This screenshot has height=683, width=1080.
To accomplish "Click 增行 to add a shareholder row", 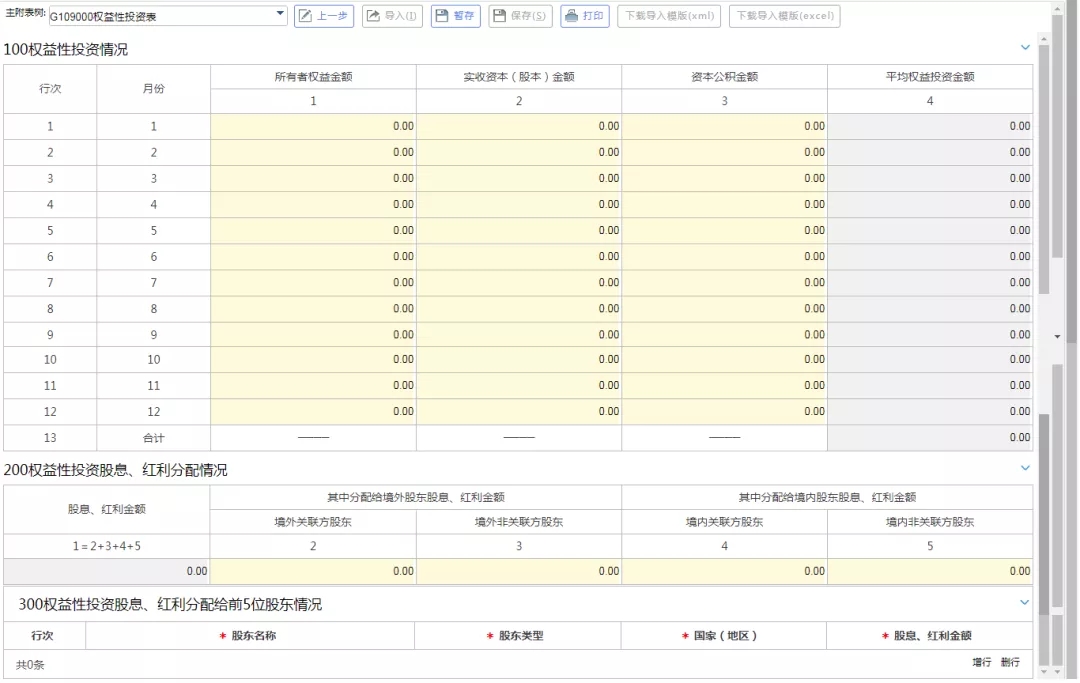I will (x=981, y=663).
